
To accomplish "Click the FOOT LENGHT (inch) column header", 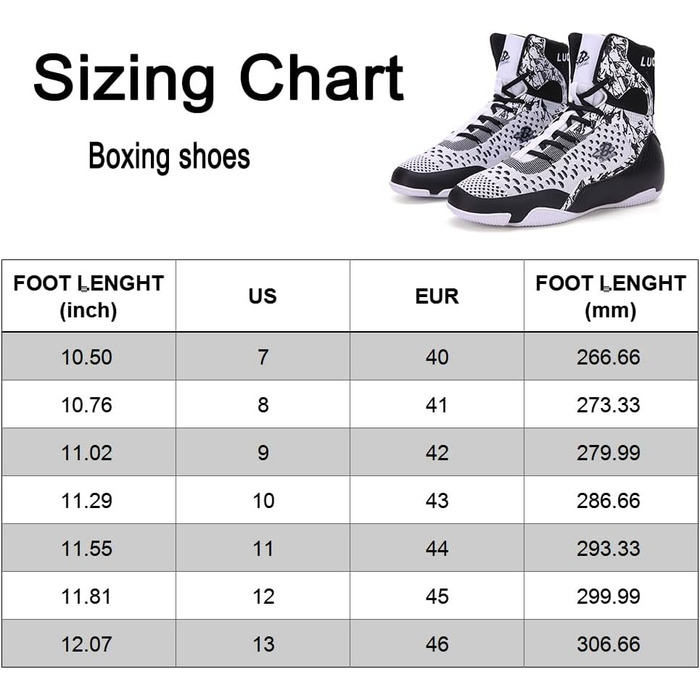I will click(x=88, y=296).
